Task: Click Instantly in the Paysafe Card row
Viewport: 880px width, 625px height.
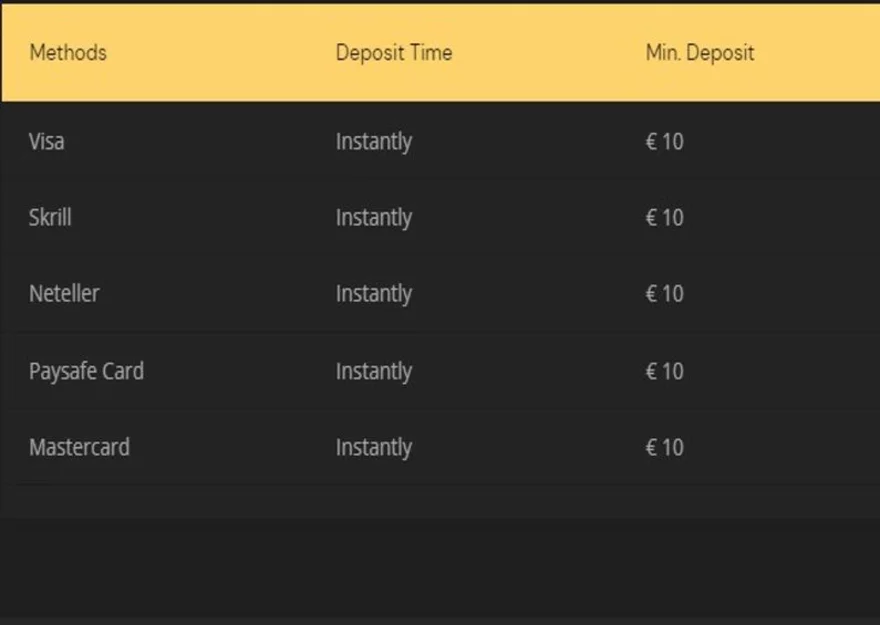Action: pyautogui.click(x=374, y=372)
